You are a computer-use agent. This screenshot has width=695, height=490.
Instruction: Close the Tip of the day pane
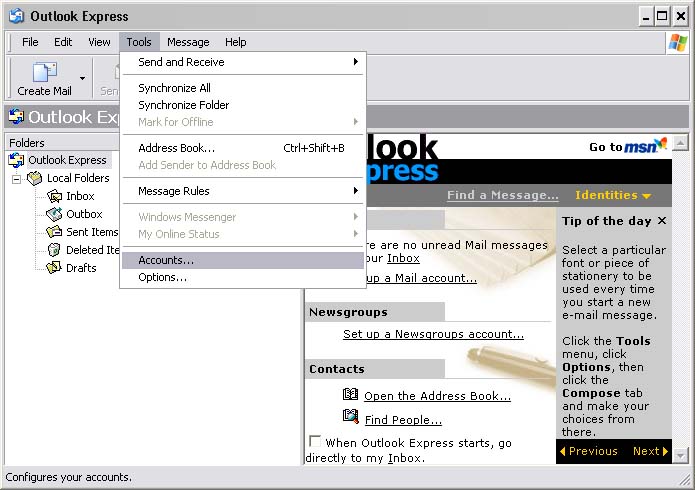[662, 220]
